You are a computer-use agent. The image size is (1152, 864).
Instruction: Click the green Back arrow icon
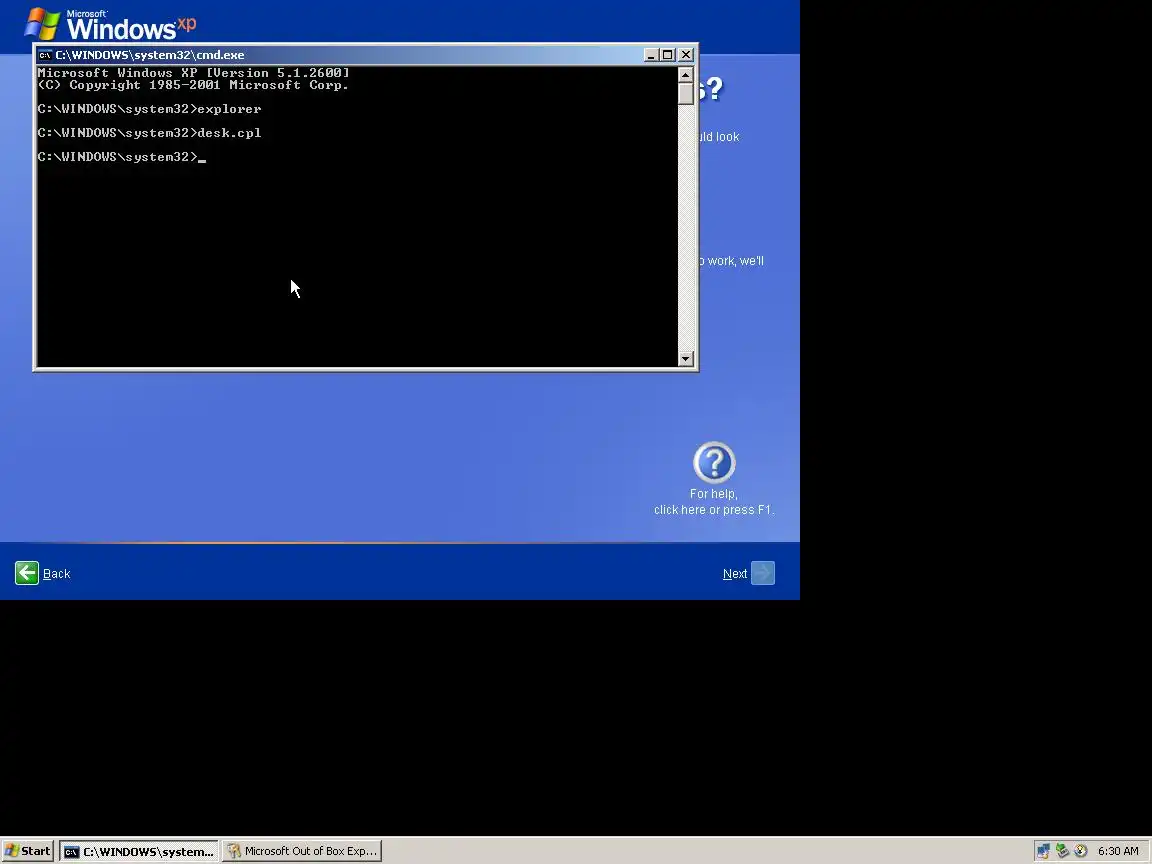coord(27,573)
